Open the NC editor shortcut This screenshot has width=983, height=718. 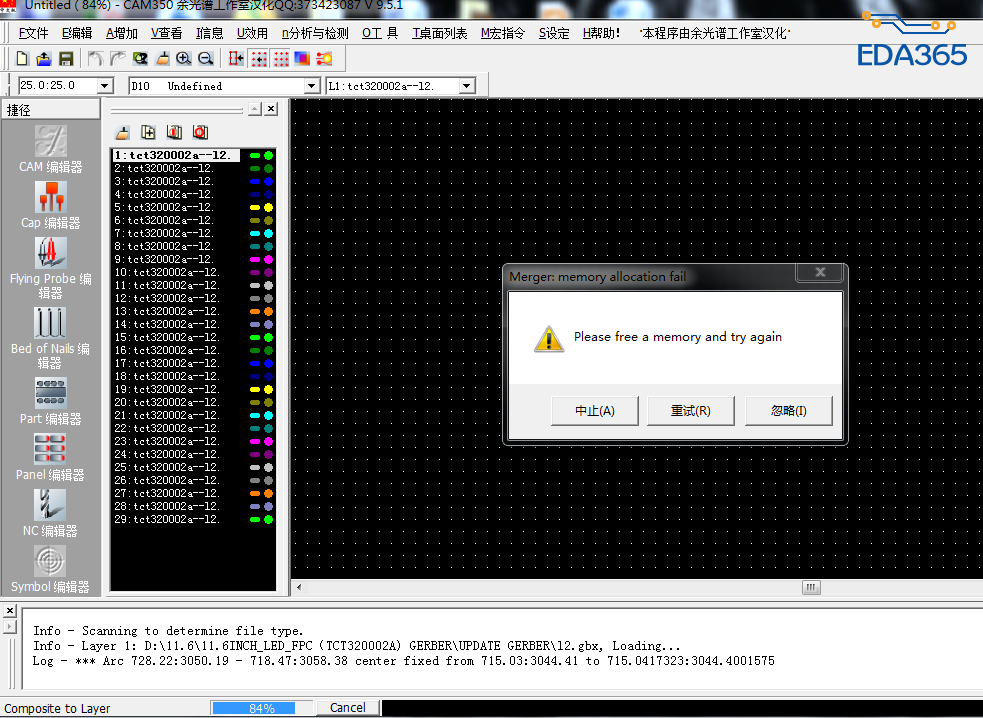pyautogui.click(x=50, y=513)
